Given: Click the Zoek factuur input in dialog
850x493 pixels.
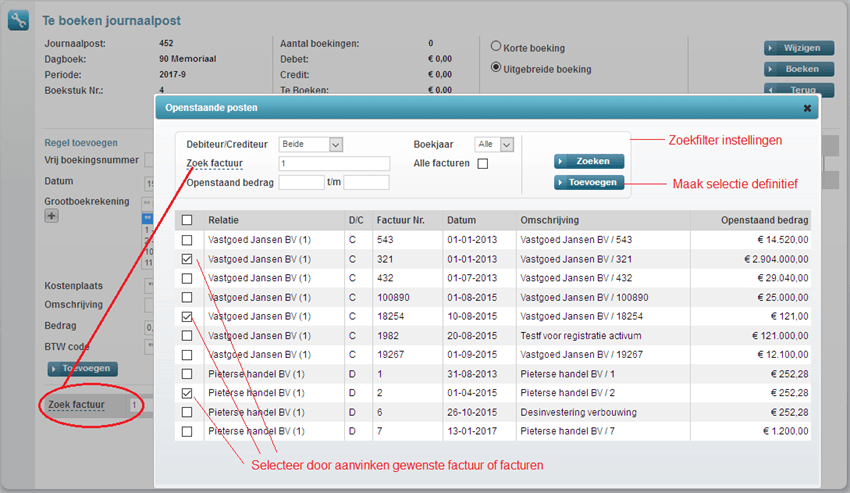Looking at the screenshot, I should pyautogui.click(x=334, y=163).
